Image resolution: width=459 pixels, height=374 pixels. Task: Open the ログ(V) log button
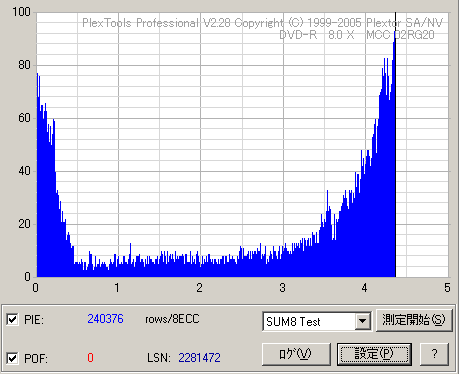[296, 354]
